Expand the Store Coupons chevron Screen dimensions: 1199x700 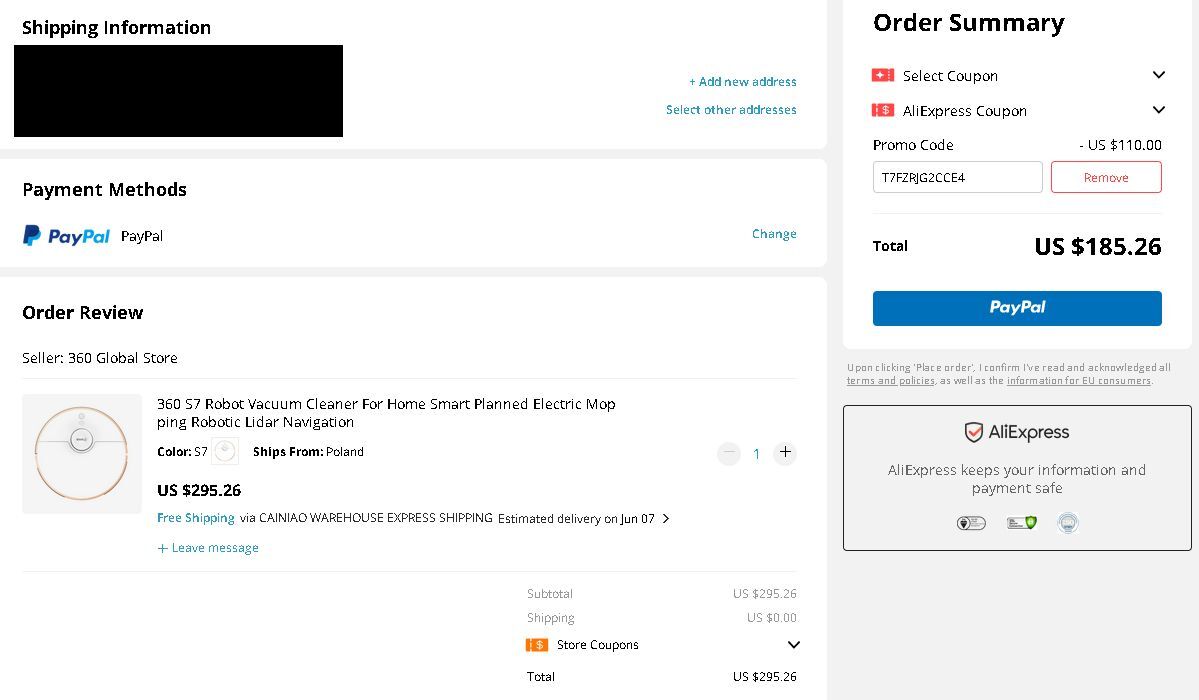794,645
